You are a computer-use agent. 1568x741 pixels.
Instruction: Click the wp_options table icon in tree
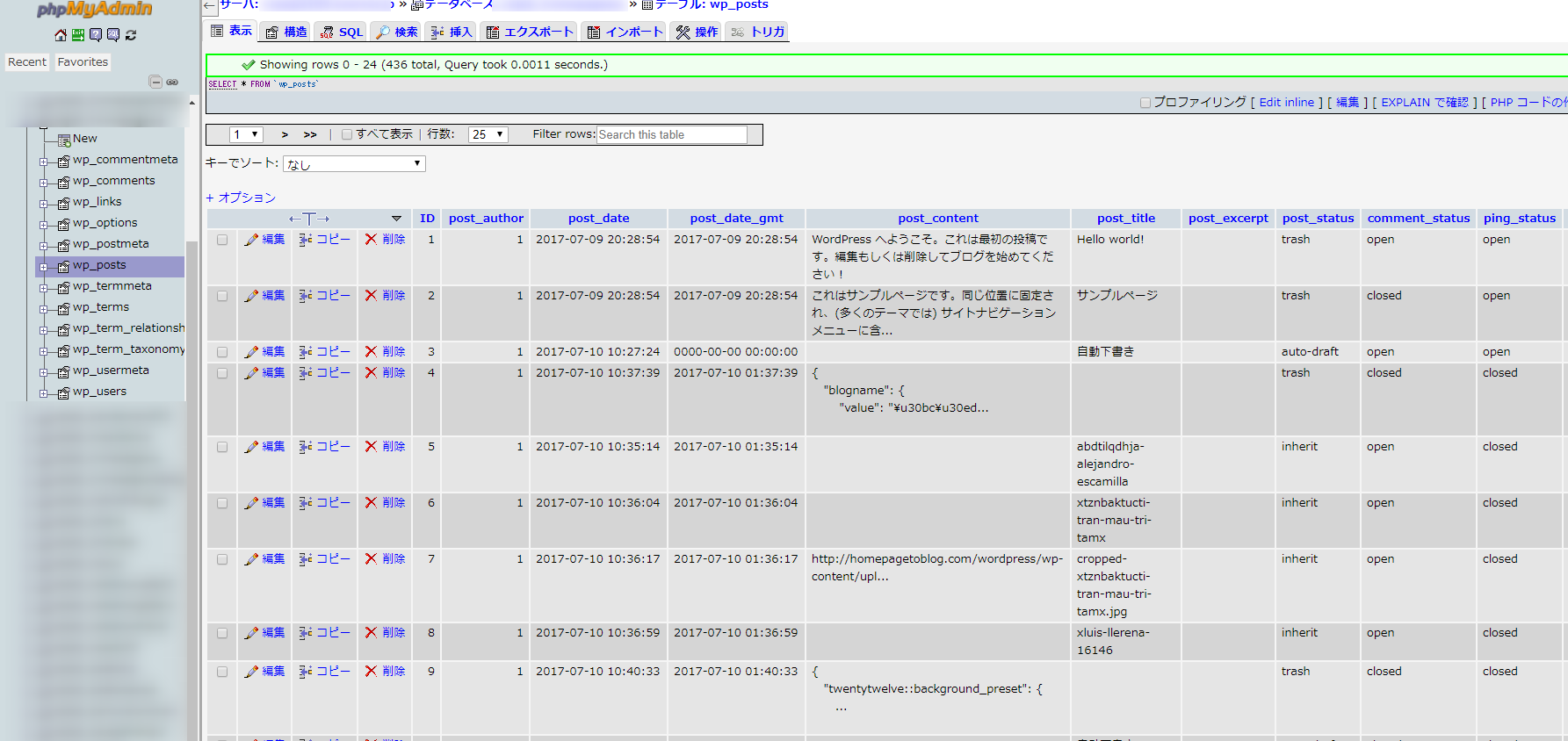click(x=63, y=224)
